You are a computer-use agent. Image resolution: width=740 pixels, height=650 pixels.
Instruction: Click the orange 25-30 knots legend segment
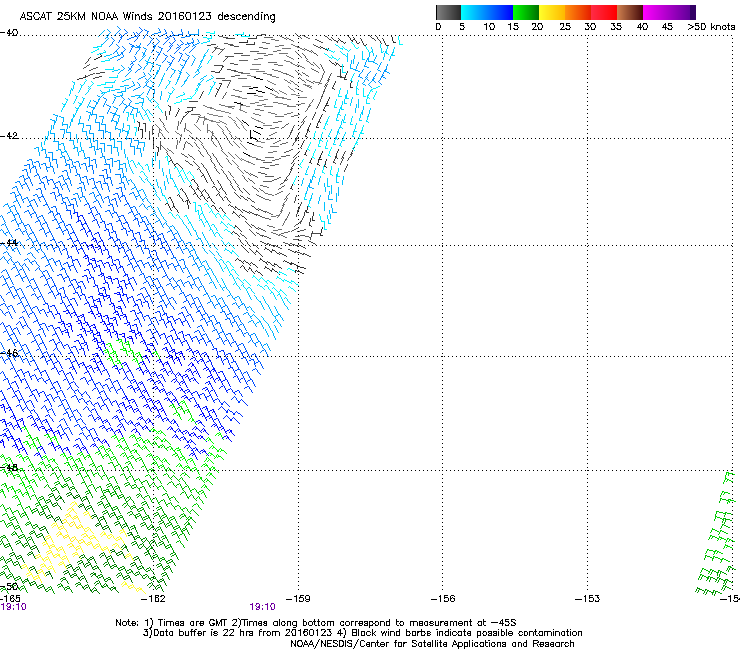[578, 12]
